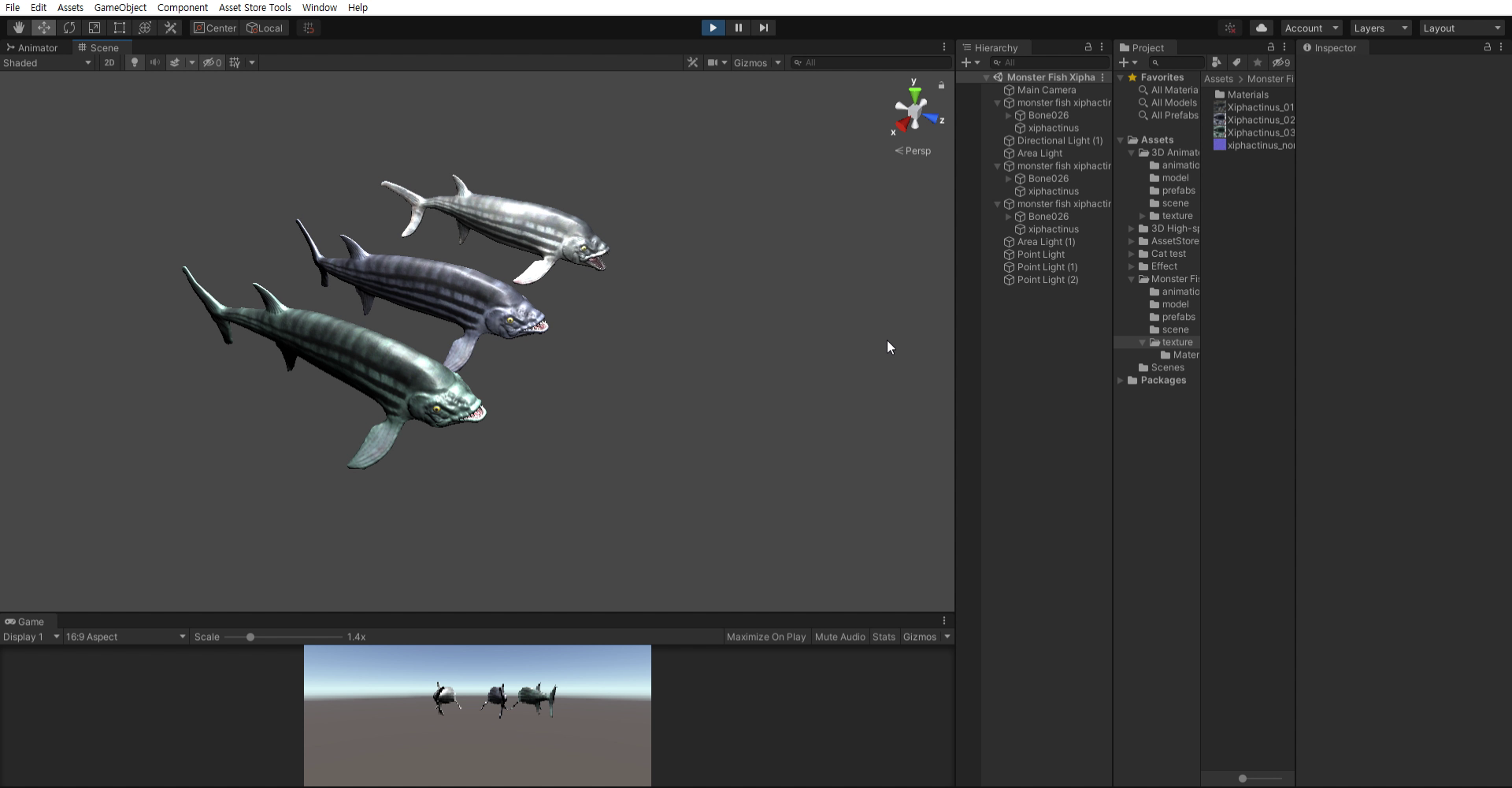Open the GameObject menu
The height and width of the screenshot is (788, 1512).
[x=120, y=7]
